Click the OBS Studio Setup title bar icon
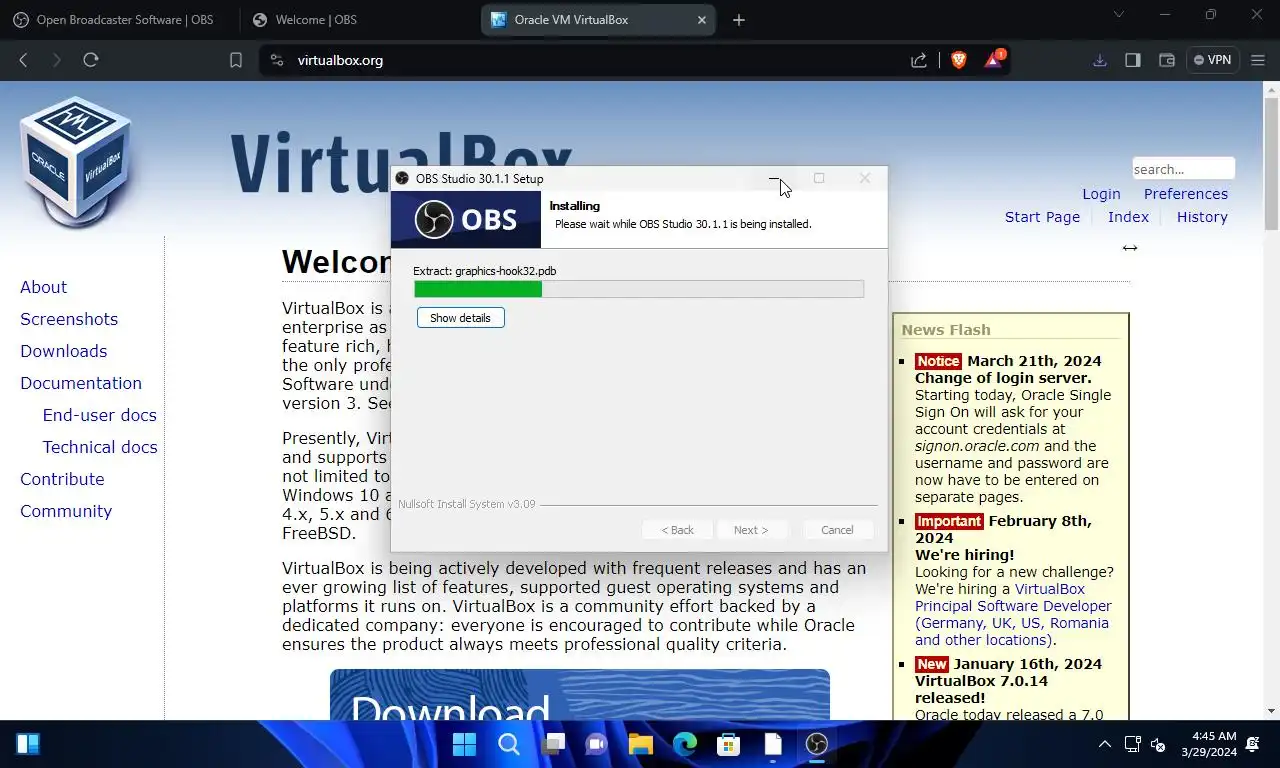The image size is (1280, 768). 402,179
